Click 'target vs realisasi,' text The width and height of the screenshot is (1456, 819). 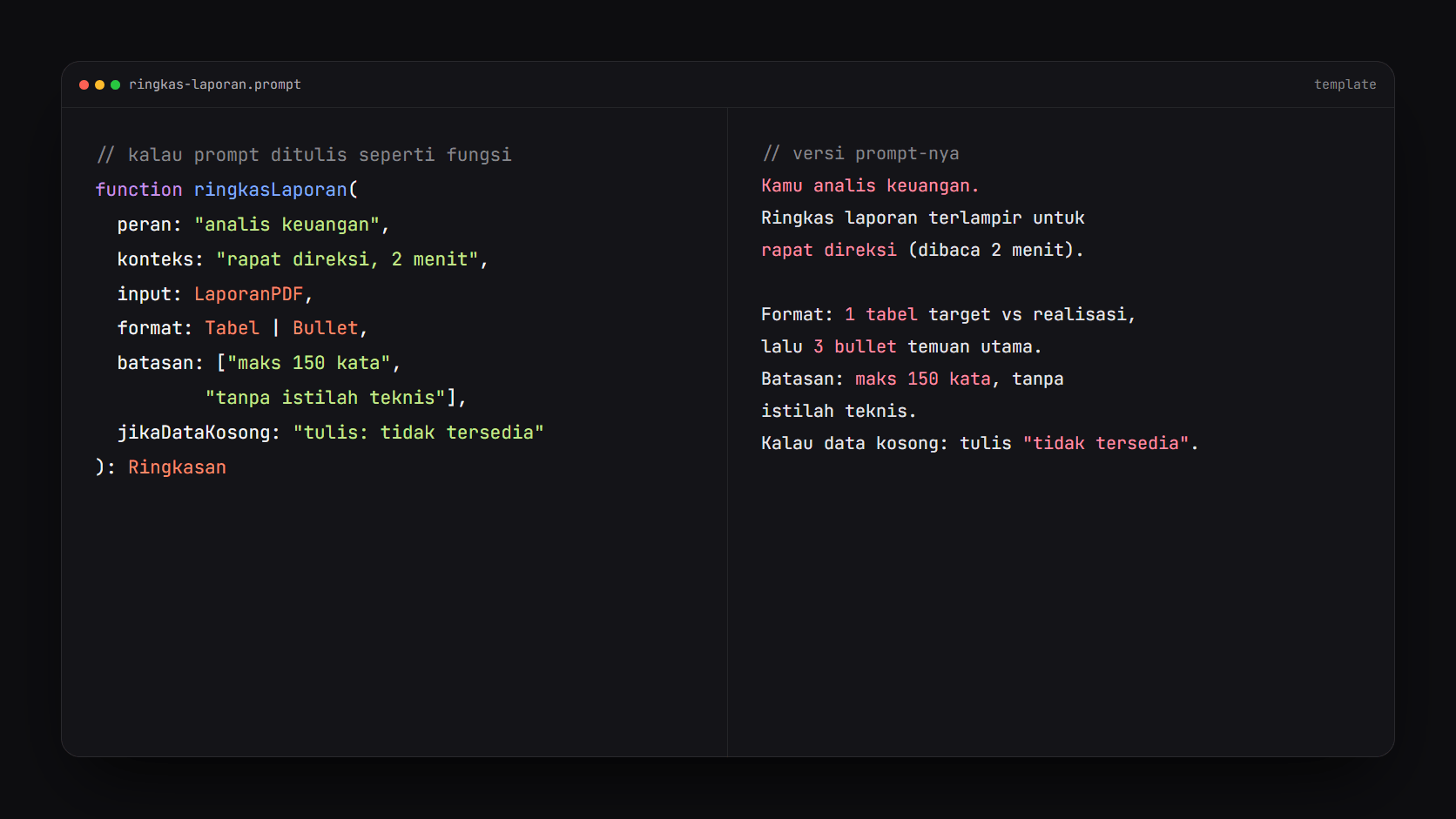pos(1032,315)
